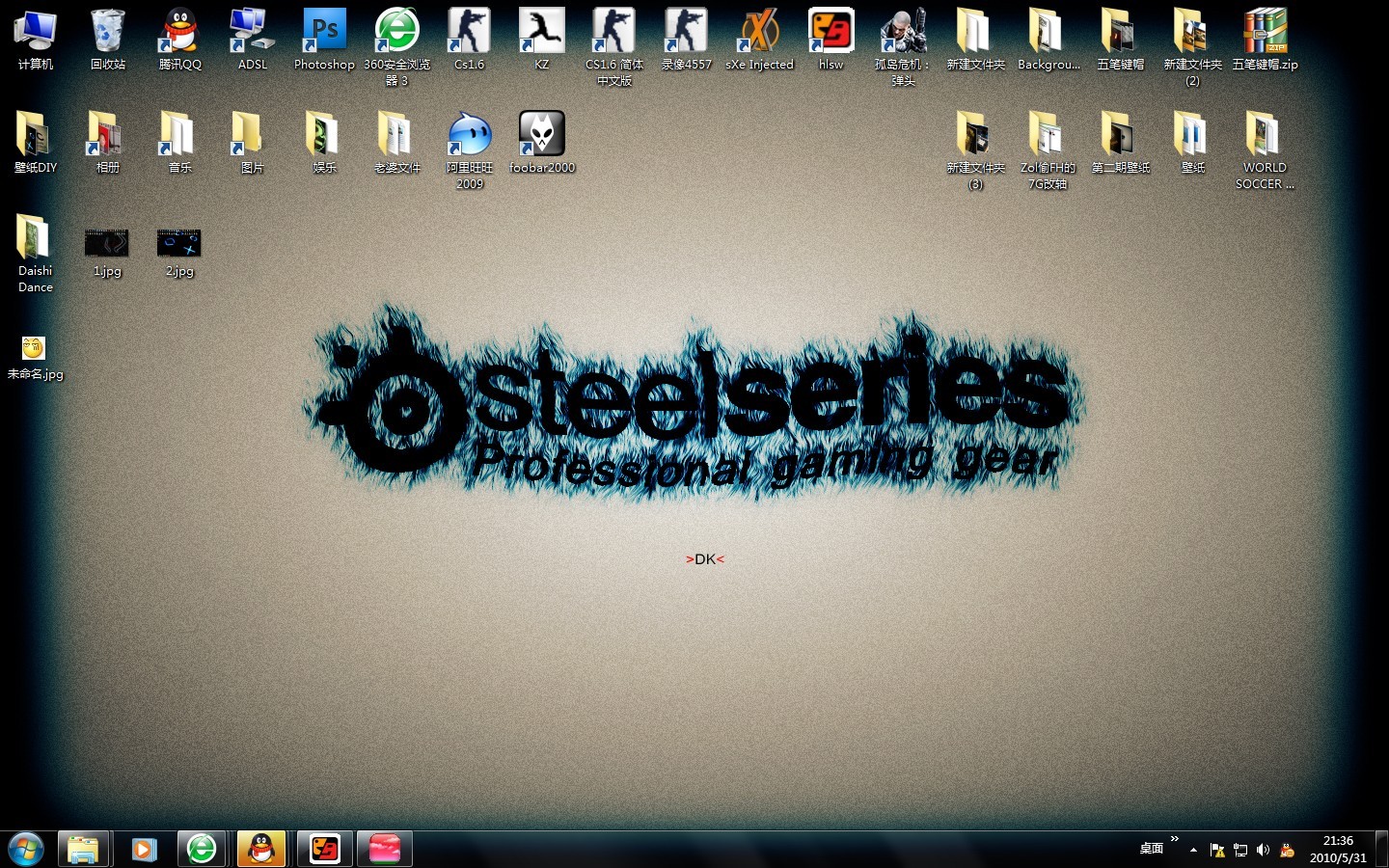Switch to the pink app taskbar window
Screen dimensions: 1389x868
384,849
